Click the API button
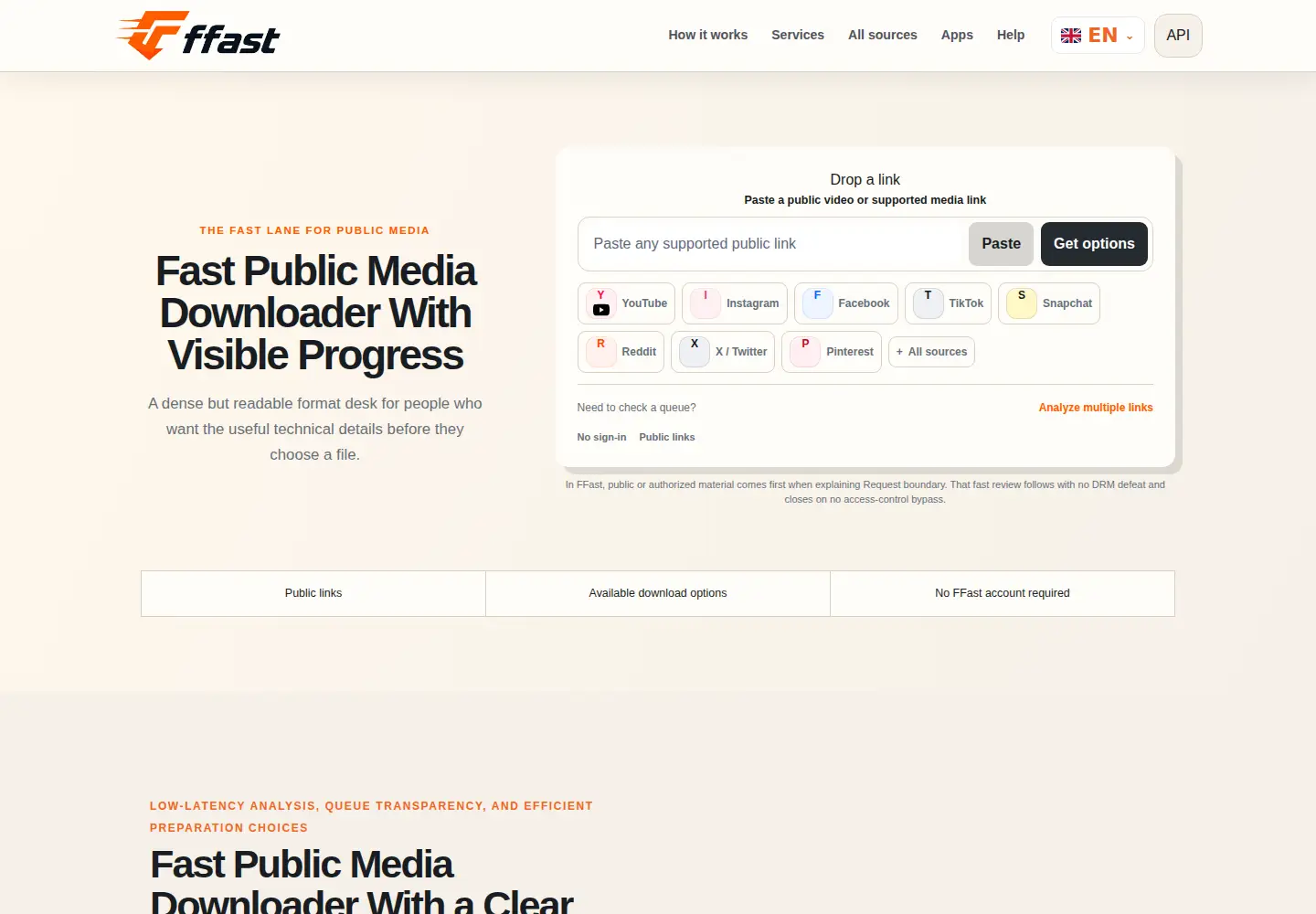 click(x=1178, y=36)
